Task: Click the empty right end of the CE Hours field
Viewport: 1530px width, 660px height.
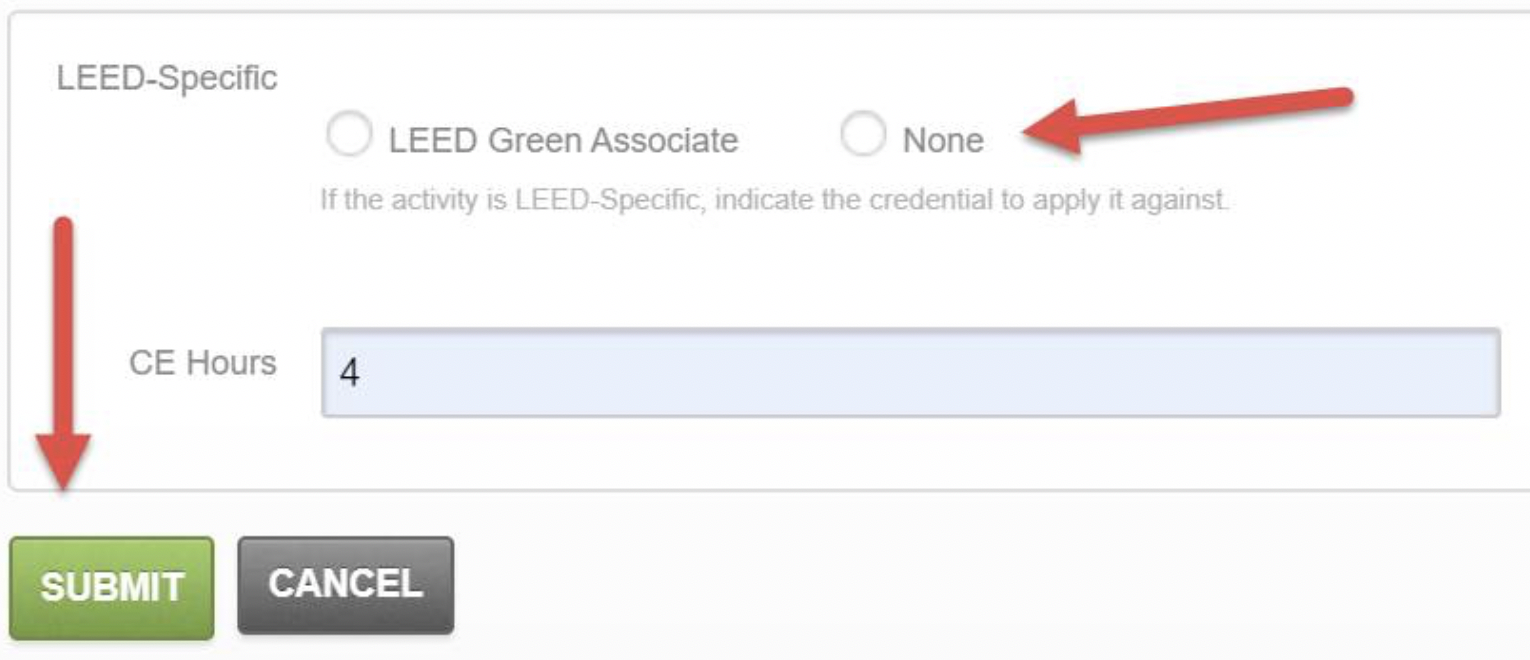Action: tap(1440, 372)
